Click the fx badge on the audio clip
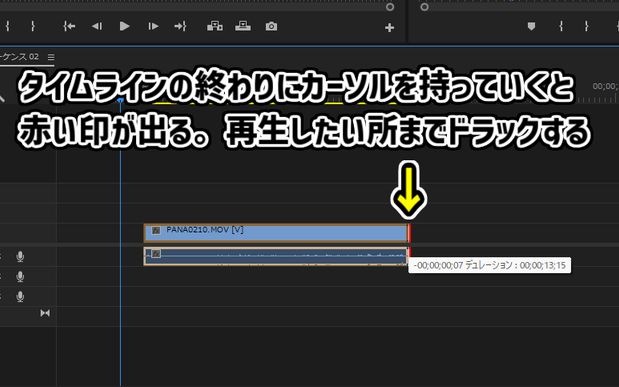 coord(156,253)
